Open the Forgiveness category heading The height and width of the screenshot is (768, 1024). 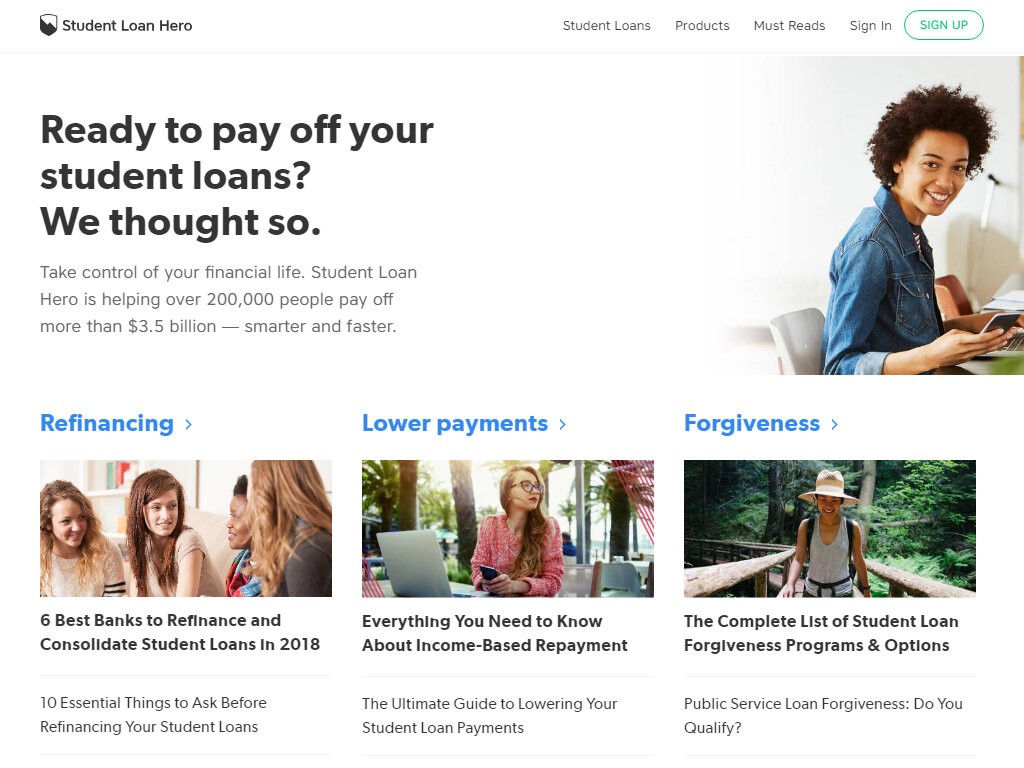tap(752, 423)
